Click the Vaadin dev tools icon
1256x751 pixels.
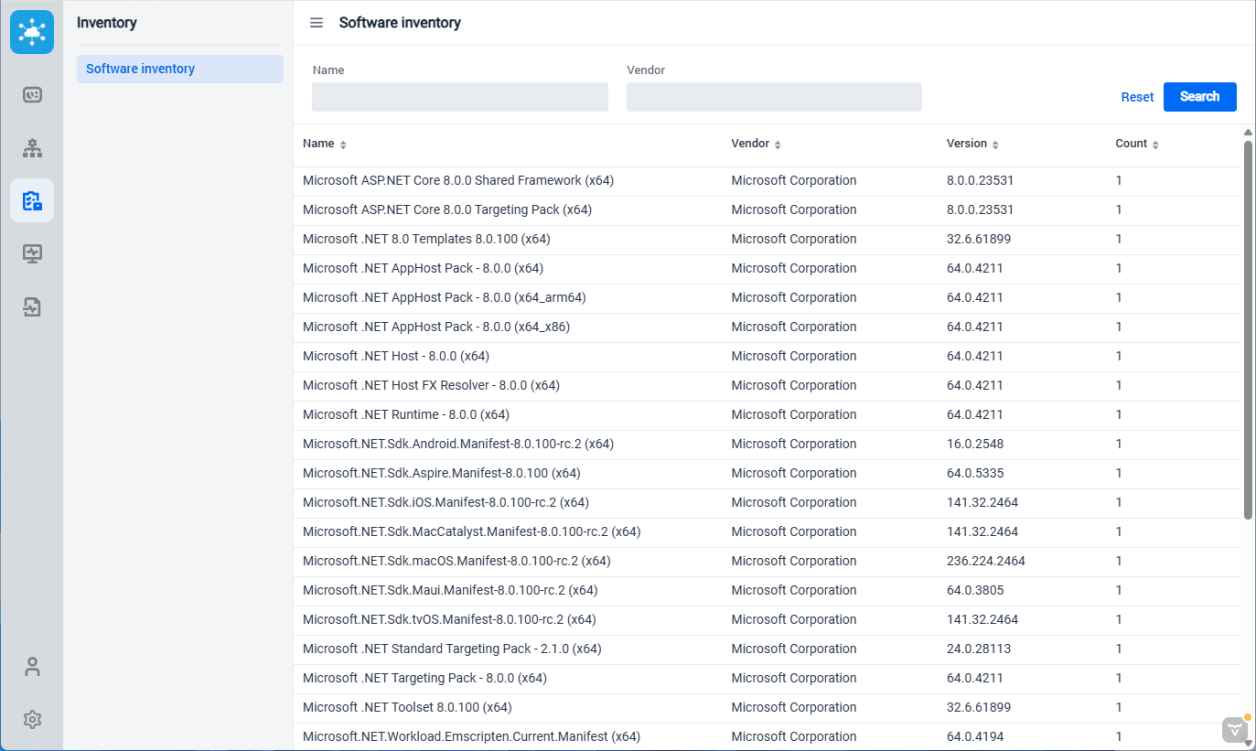[x=1236, y=728]
